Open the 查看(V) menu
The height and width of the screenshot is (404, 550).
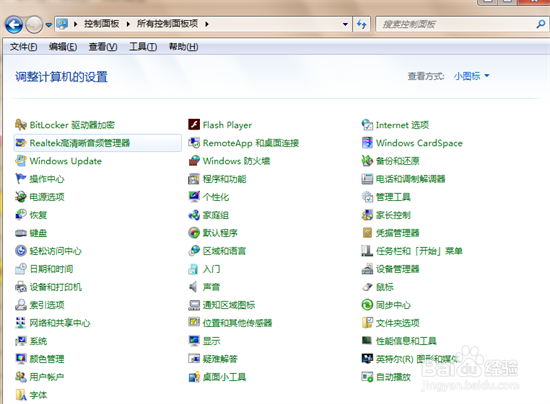click(103, 47)
